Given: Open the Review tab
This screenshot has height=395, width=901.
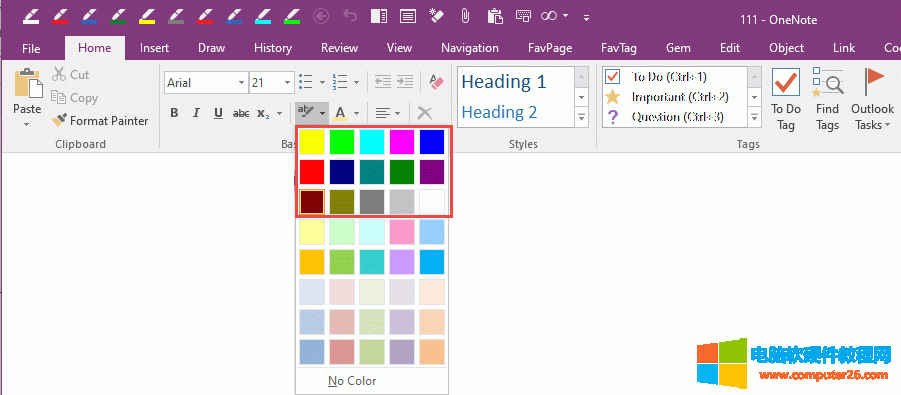Looking at the screenshot, I should [x=340, y=48].
